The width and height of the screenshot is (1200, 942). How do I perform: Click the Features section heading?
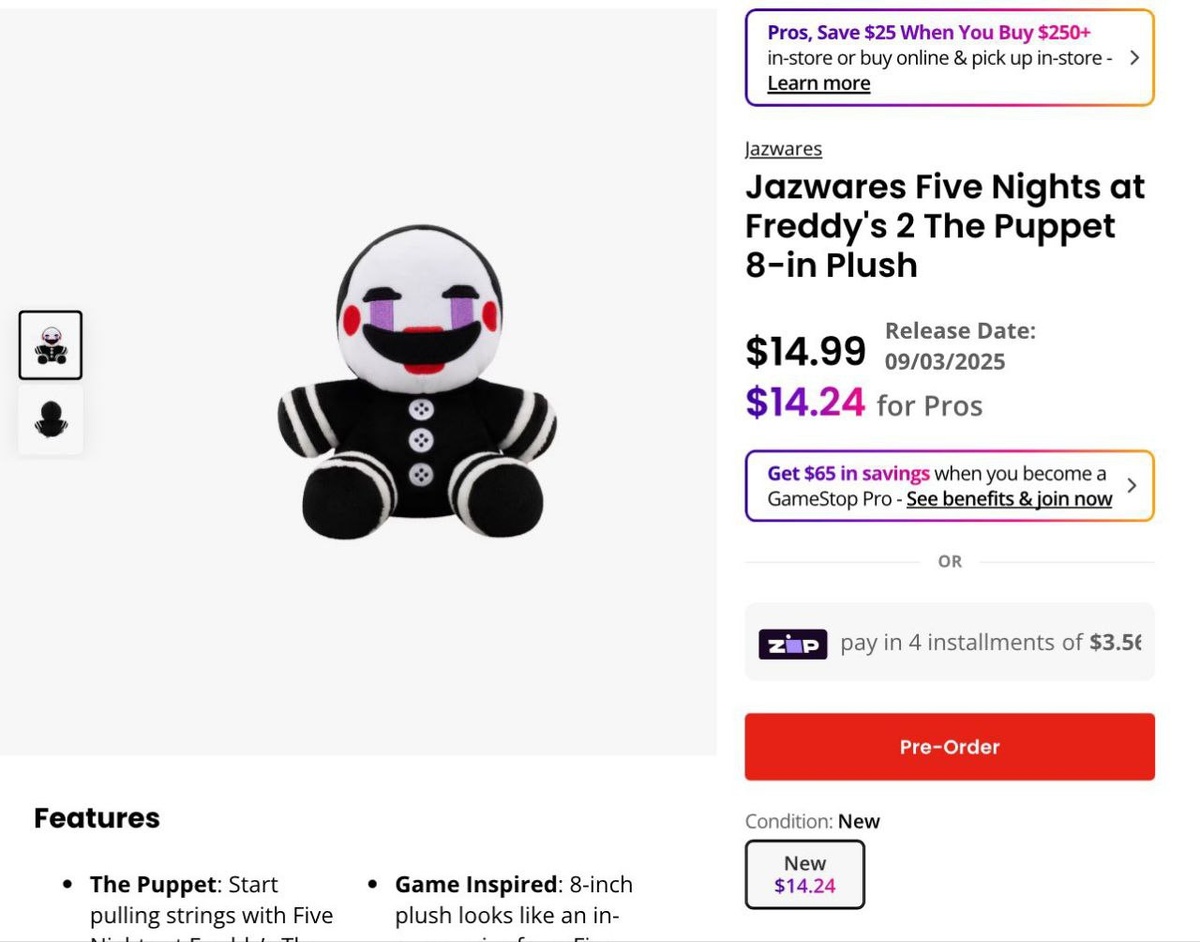pos(97,818)
